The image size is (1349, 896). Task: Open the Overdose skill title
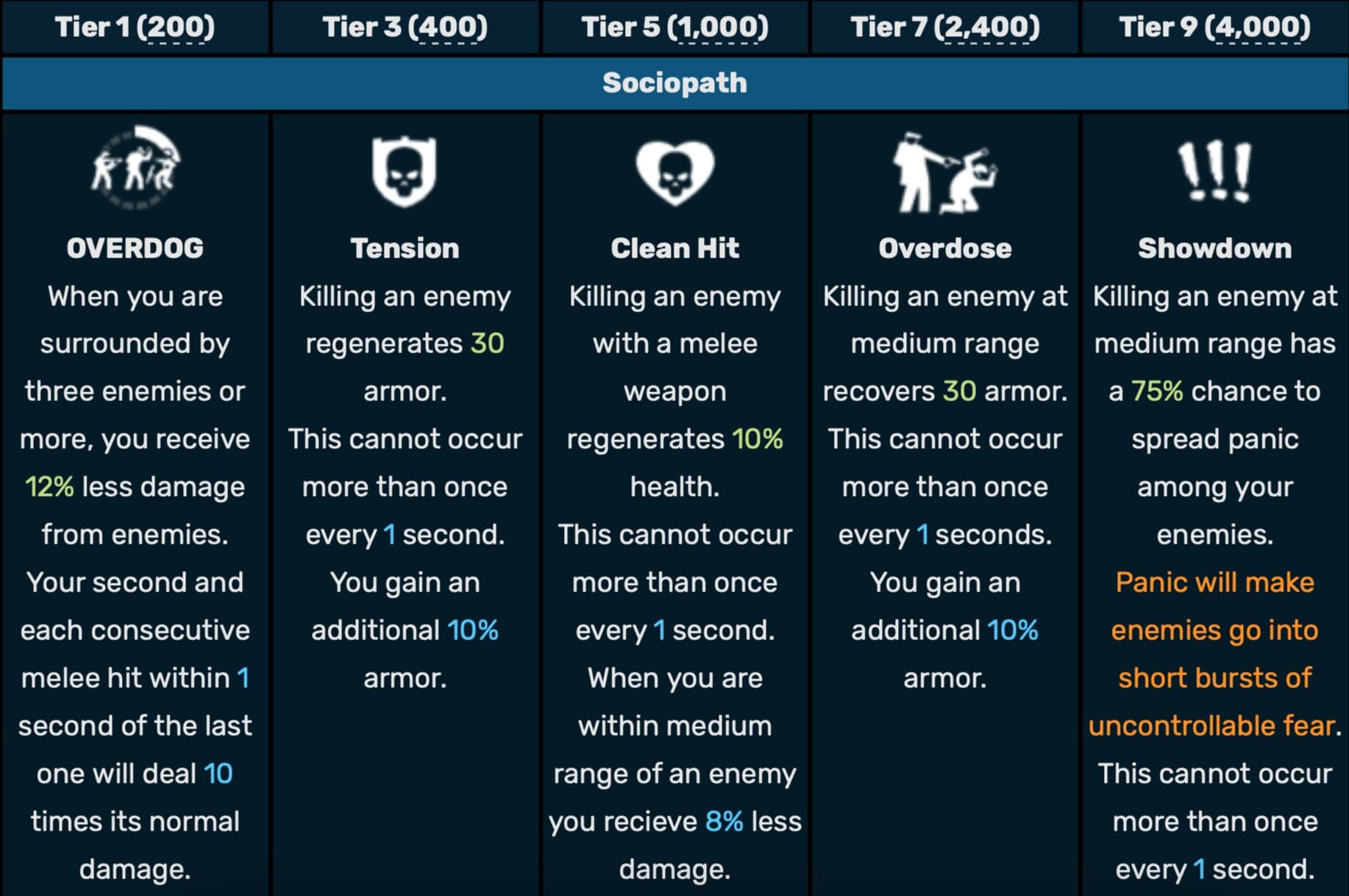click(945, 249)
